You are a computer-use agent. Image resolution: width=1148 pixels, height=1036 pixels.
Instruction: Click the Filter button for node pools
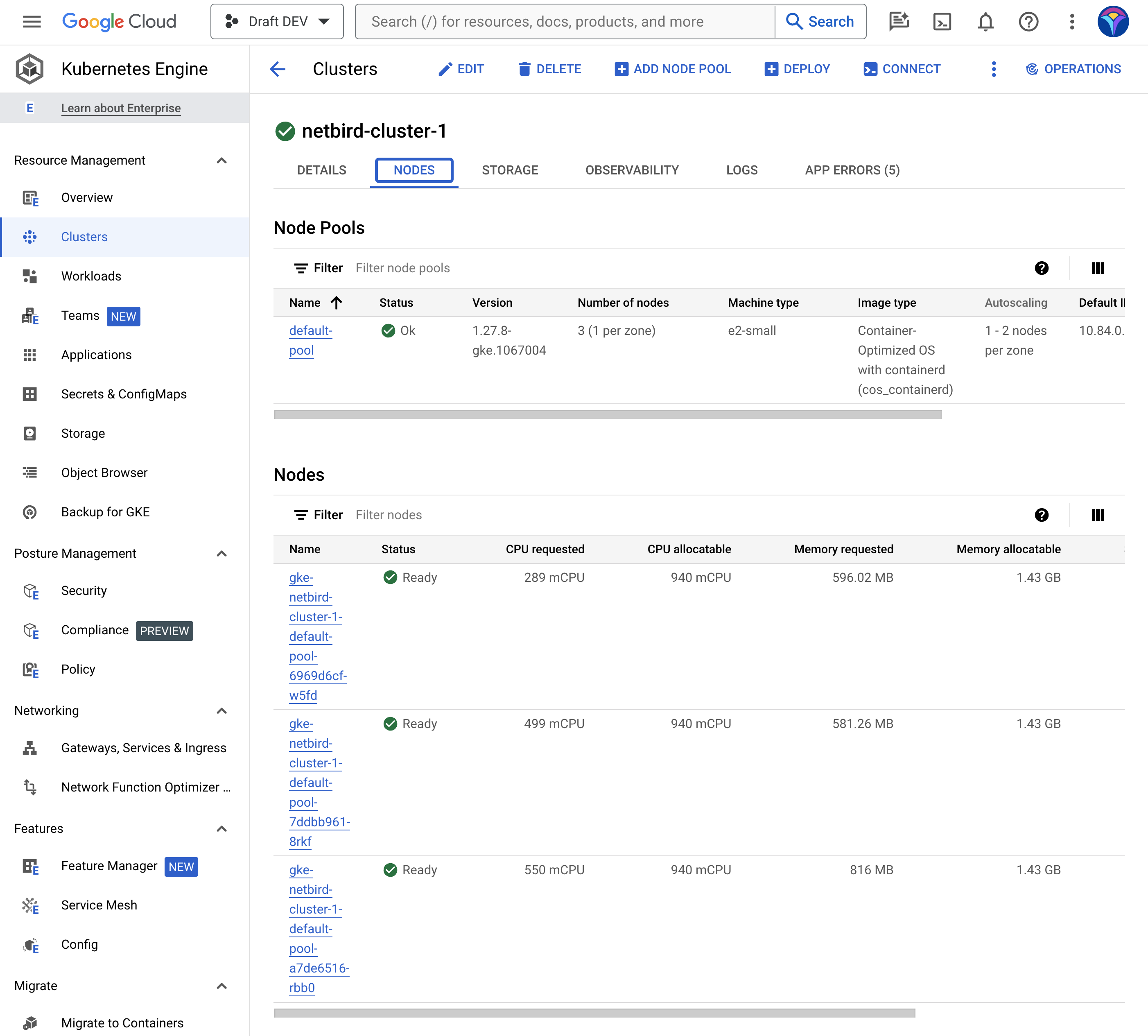tap(318, 267)
